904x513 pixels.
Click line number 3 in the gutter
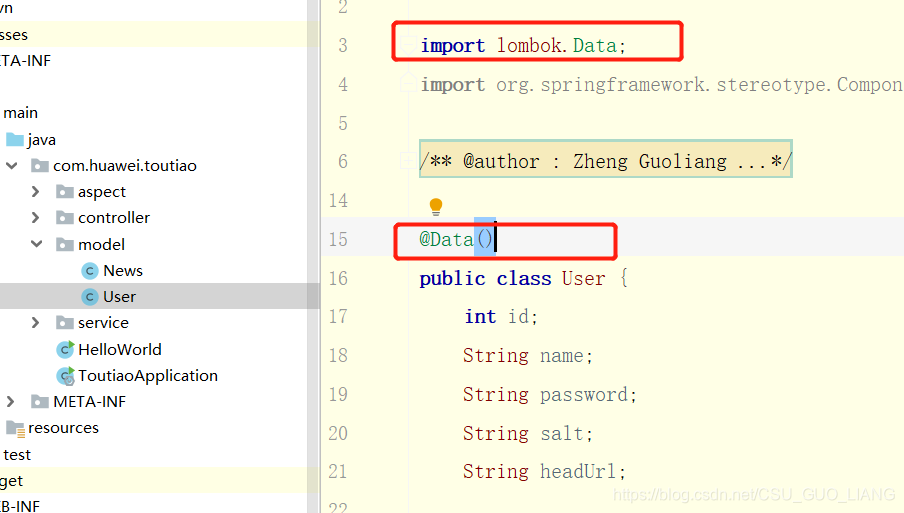pos(343,45)
